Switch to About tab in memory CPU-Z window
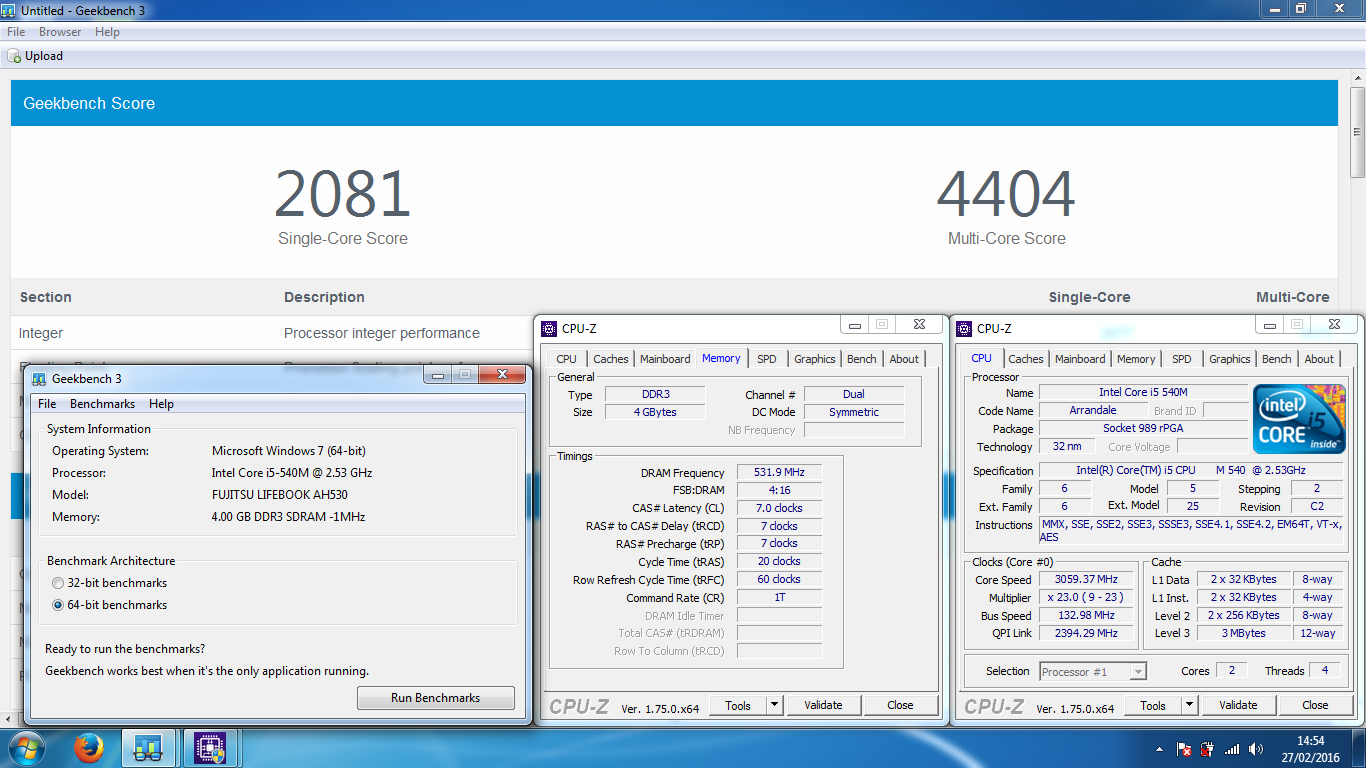Image resolution: width=1366 pixels, height=768 pixels. pyautogui.click(x=904, y=359)
